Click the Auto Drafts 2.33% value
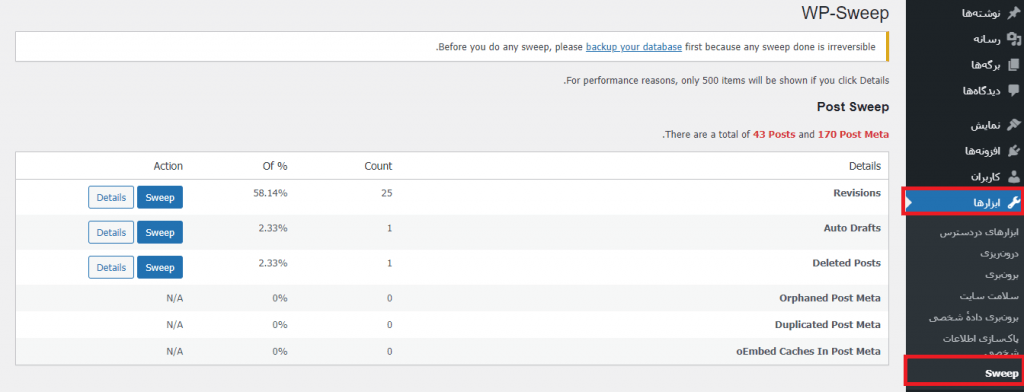1024x392 pixels. click(x=273, y=229)
